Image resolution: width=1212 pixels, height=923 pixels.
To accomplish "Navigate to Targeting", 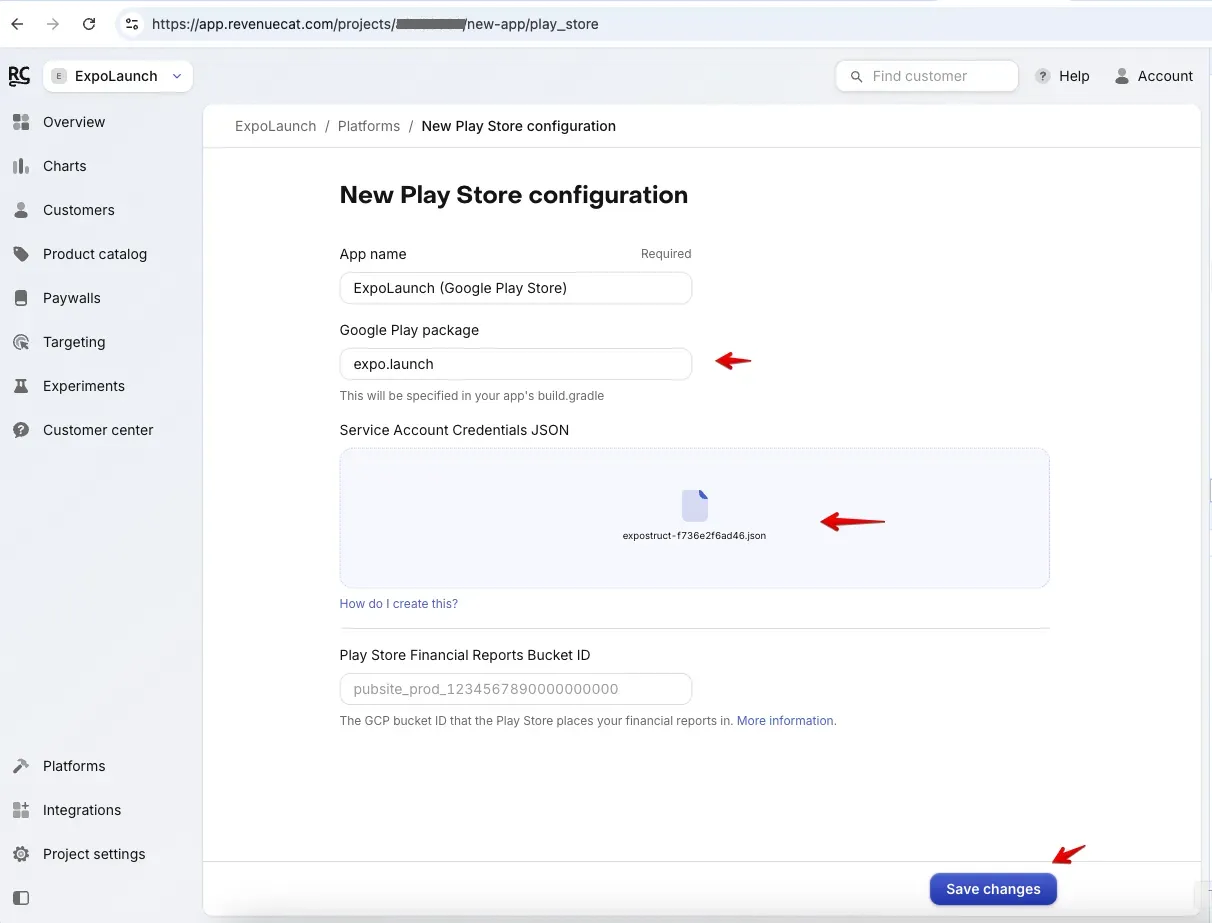I will [x=74, y=342].
